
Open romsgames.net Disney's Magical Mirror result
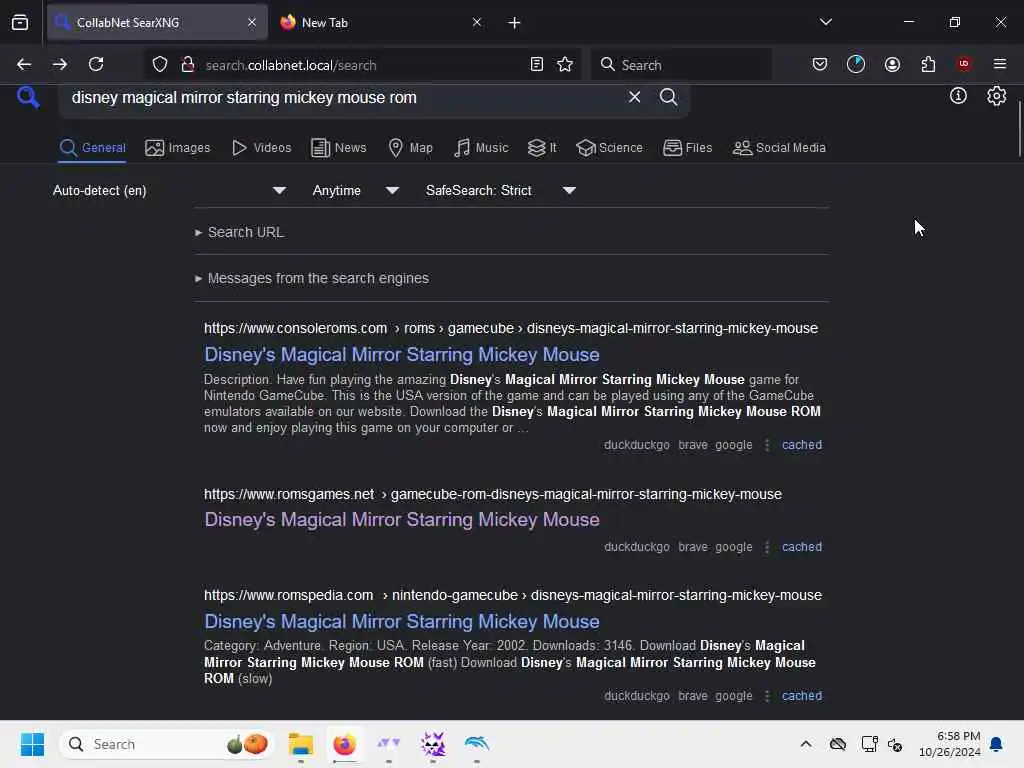pos(402,520)
